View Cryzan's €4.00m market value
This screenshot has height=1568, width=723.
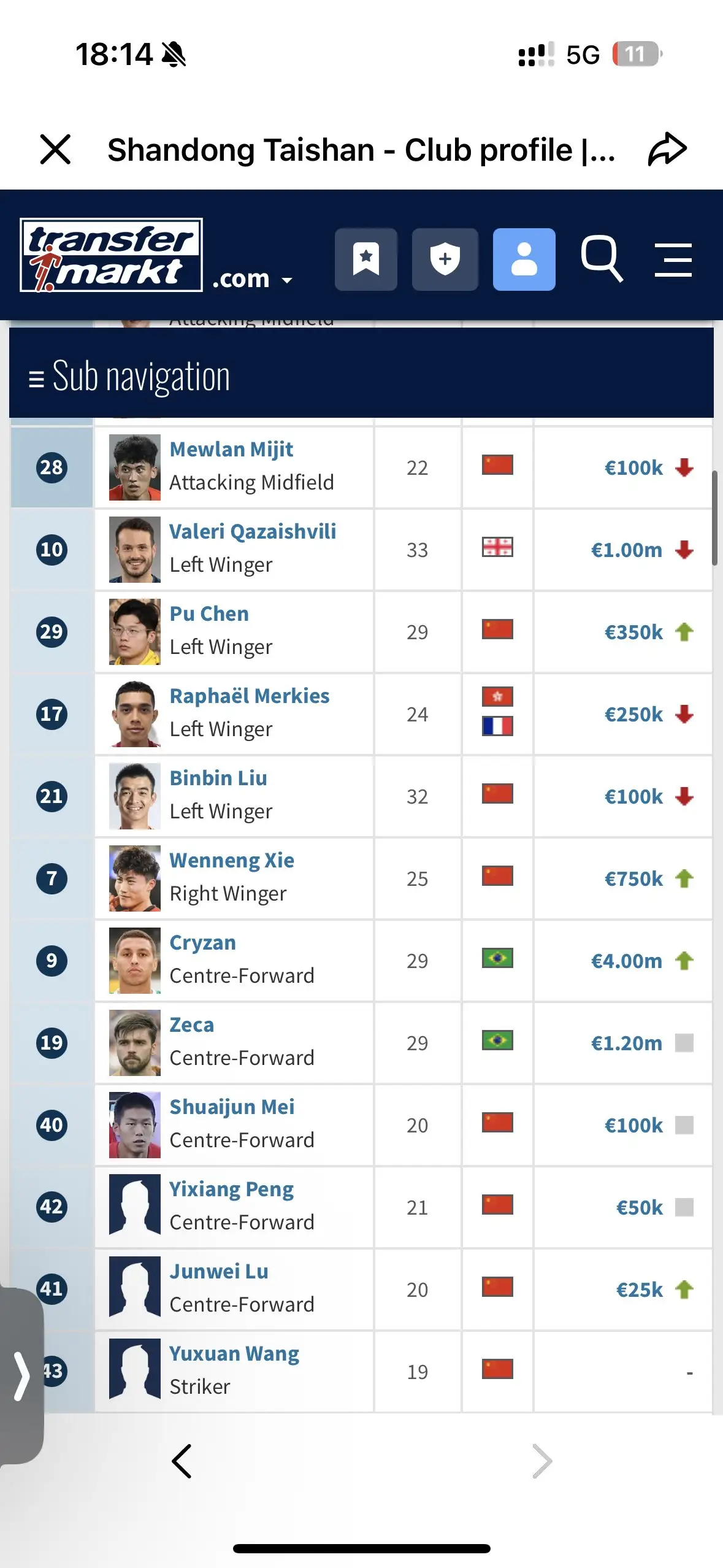click(626, 961)
